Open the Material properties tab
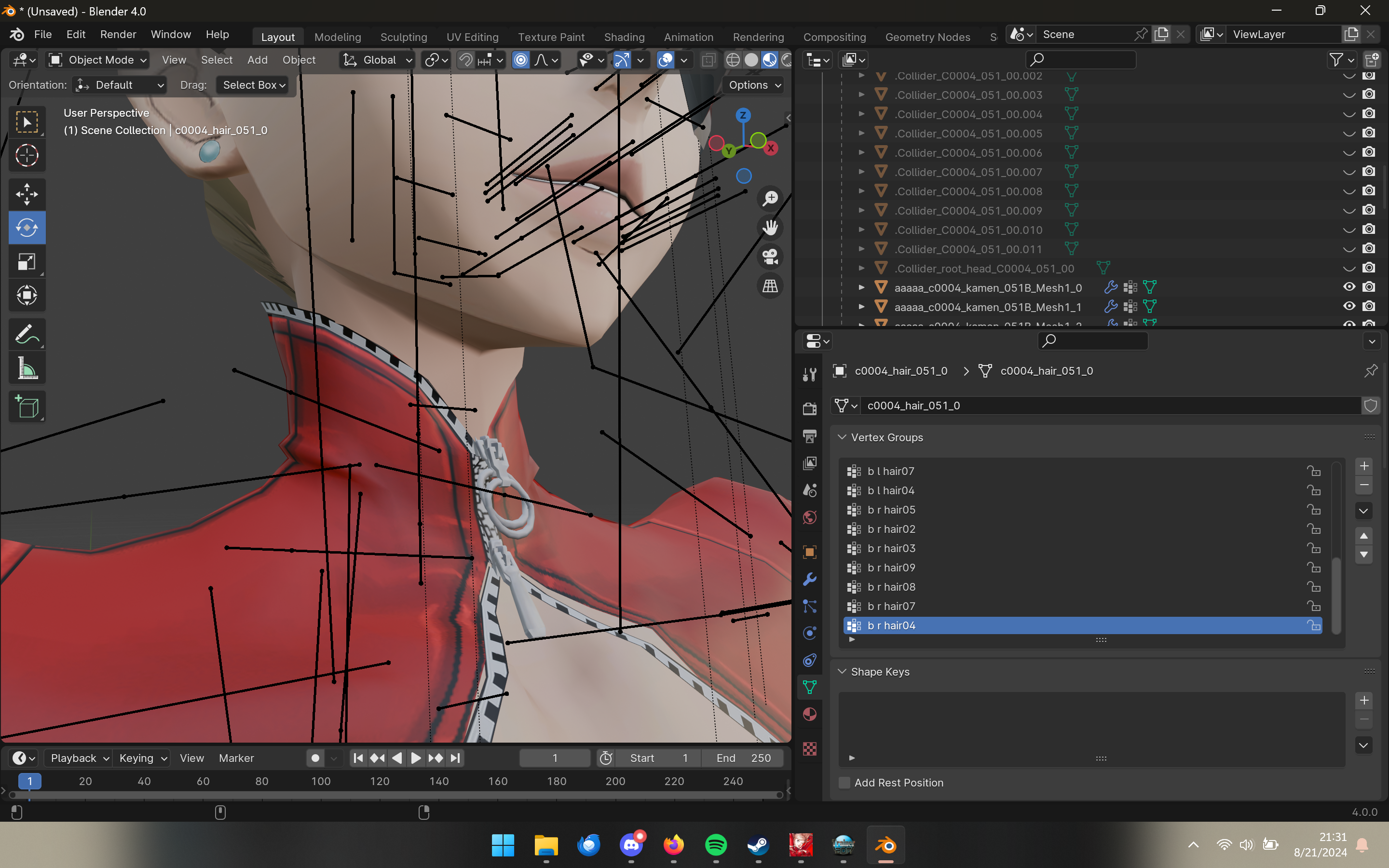This screenshot has width=1389, height=868. 809,715
